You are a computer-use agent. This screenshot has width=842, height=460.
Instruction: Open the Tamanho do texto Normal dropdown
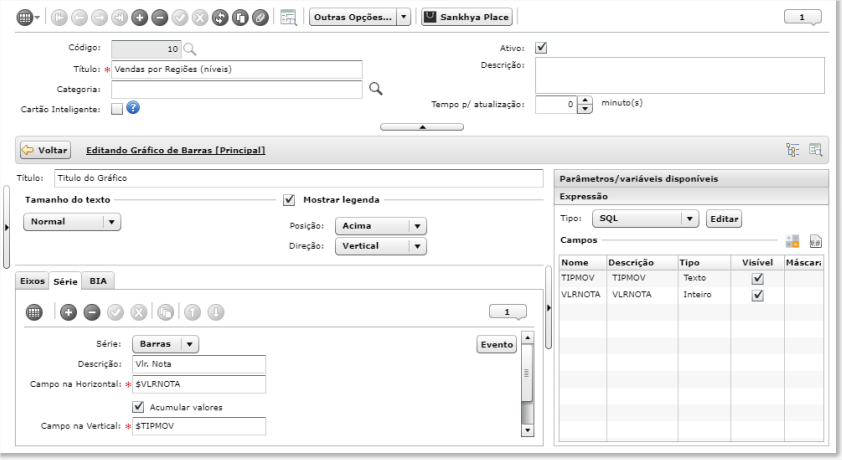pos(72,222)
